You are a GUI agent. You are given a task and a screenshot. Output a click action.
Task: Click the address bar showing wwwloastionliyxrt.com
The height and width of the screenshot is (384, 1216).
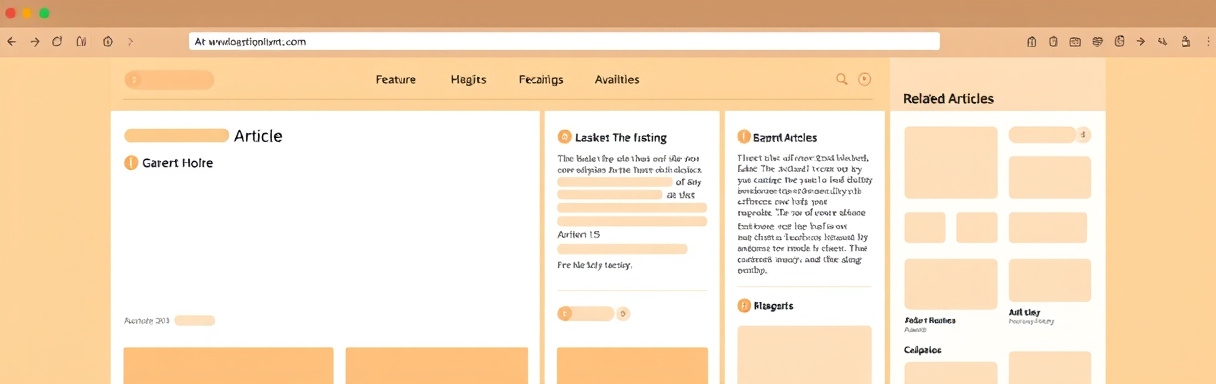[x=564, y=42]
